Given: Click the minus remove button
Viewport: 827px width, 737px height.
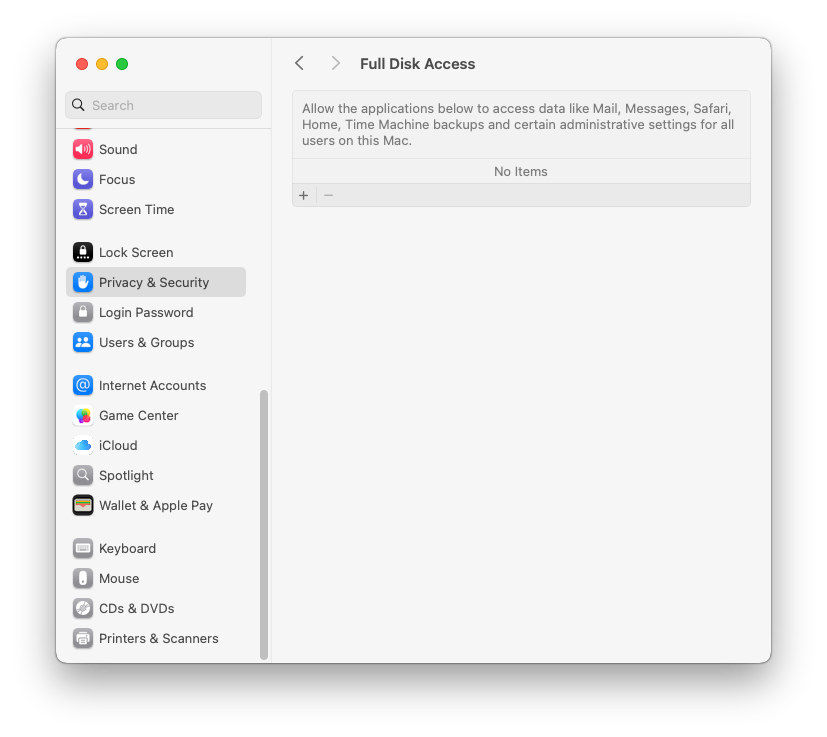Looking at the screenshot, I should click(x=329, y=196).
